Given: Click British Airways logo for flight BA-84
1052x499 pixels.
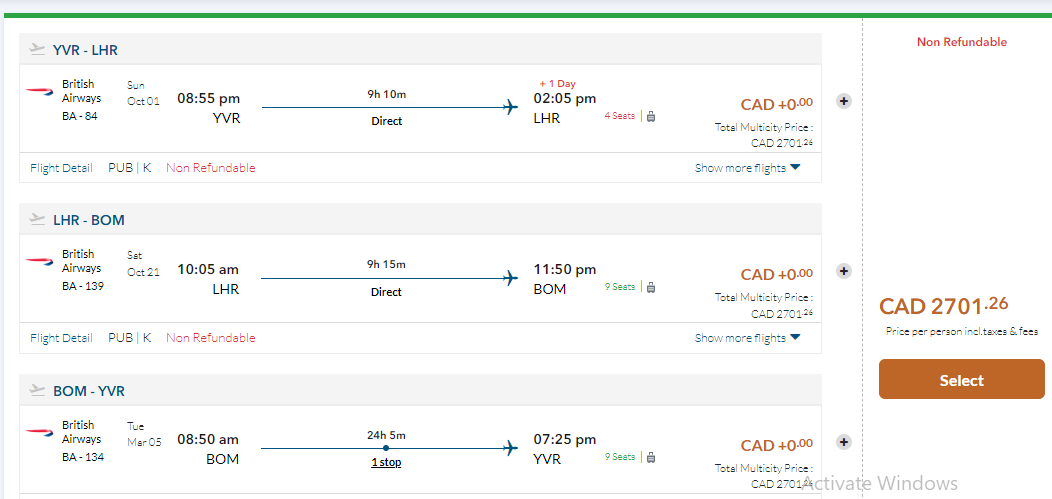Looking at the screenshot, I should coord(40,91).
